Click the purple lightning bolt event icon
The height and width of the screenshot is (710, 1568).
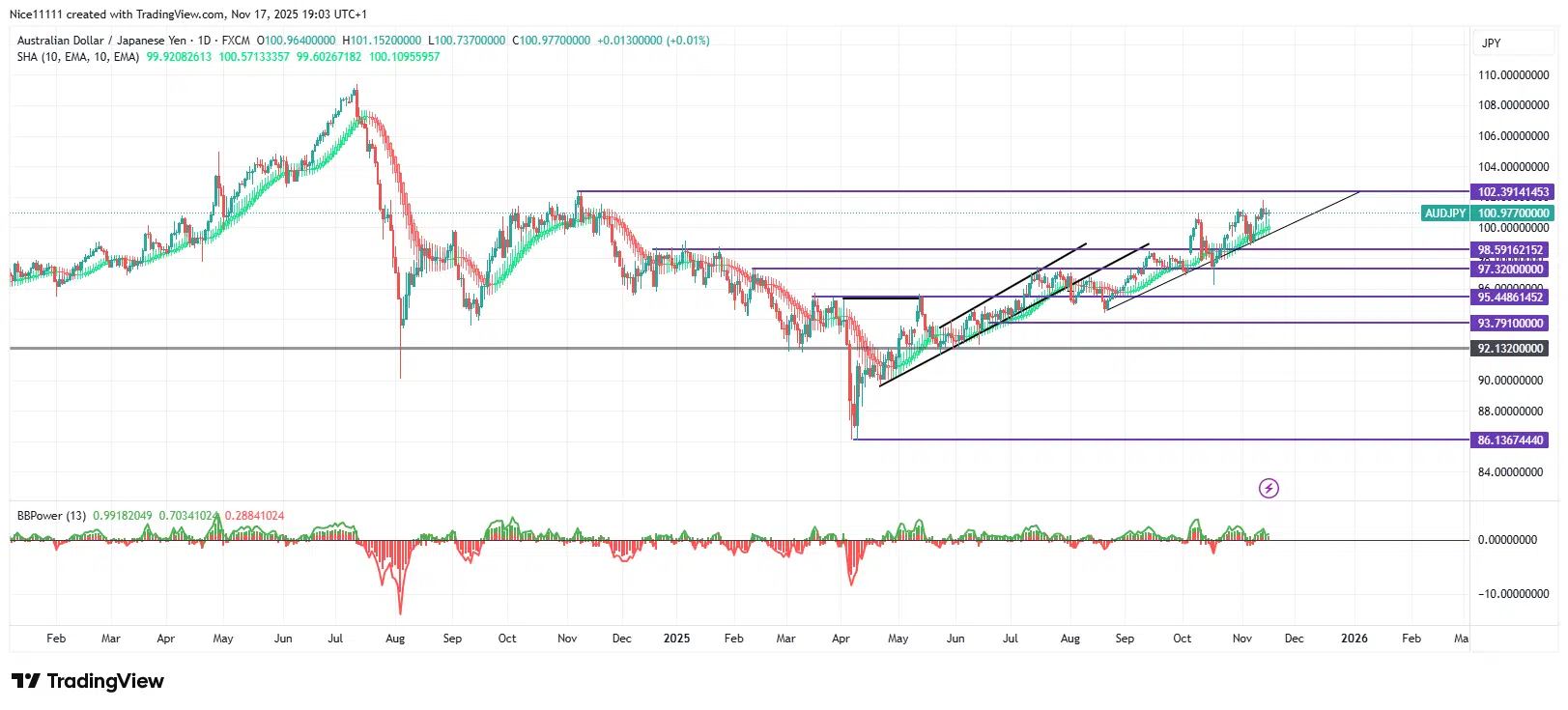1269,489
